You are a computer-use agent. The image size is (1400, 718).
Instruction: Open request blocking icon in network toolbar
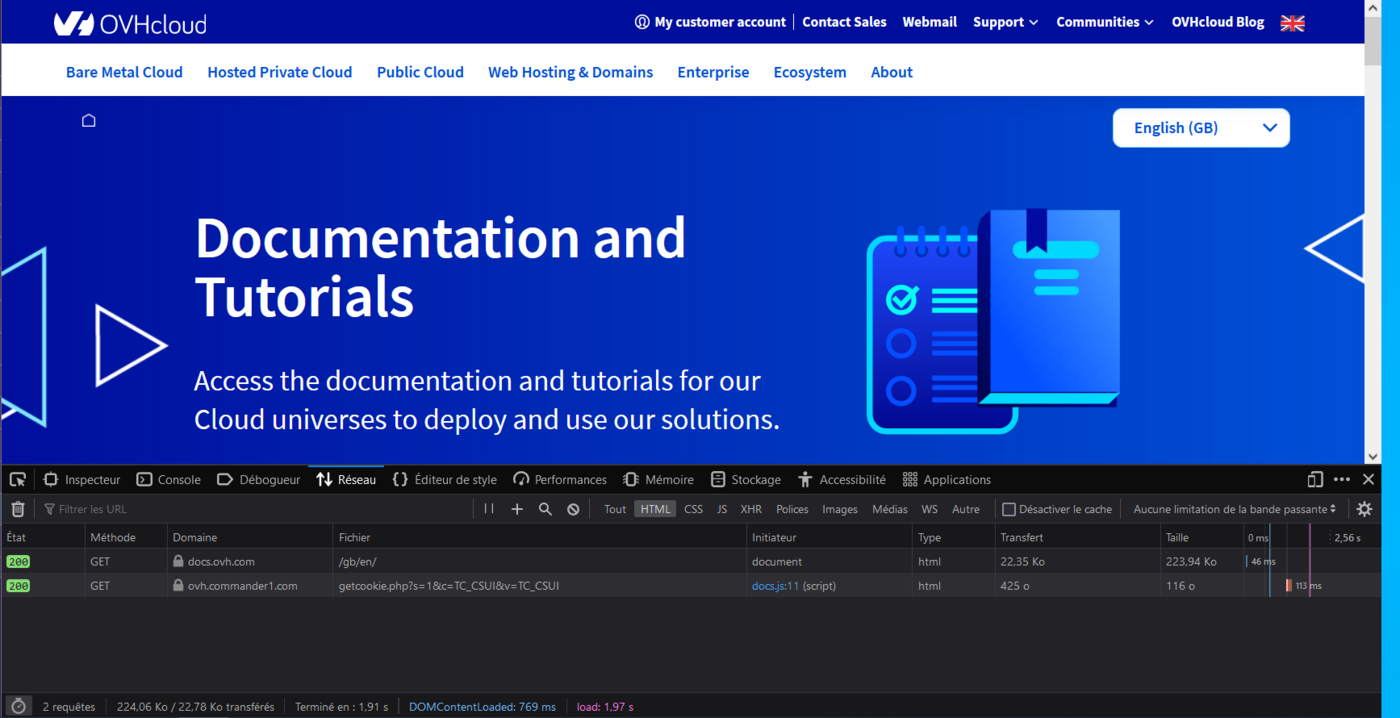click(573, 509)
